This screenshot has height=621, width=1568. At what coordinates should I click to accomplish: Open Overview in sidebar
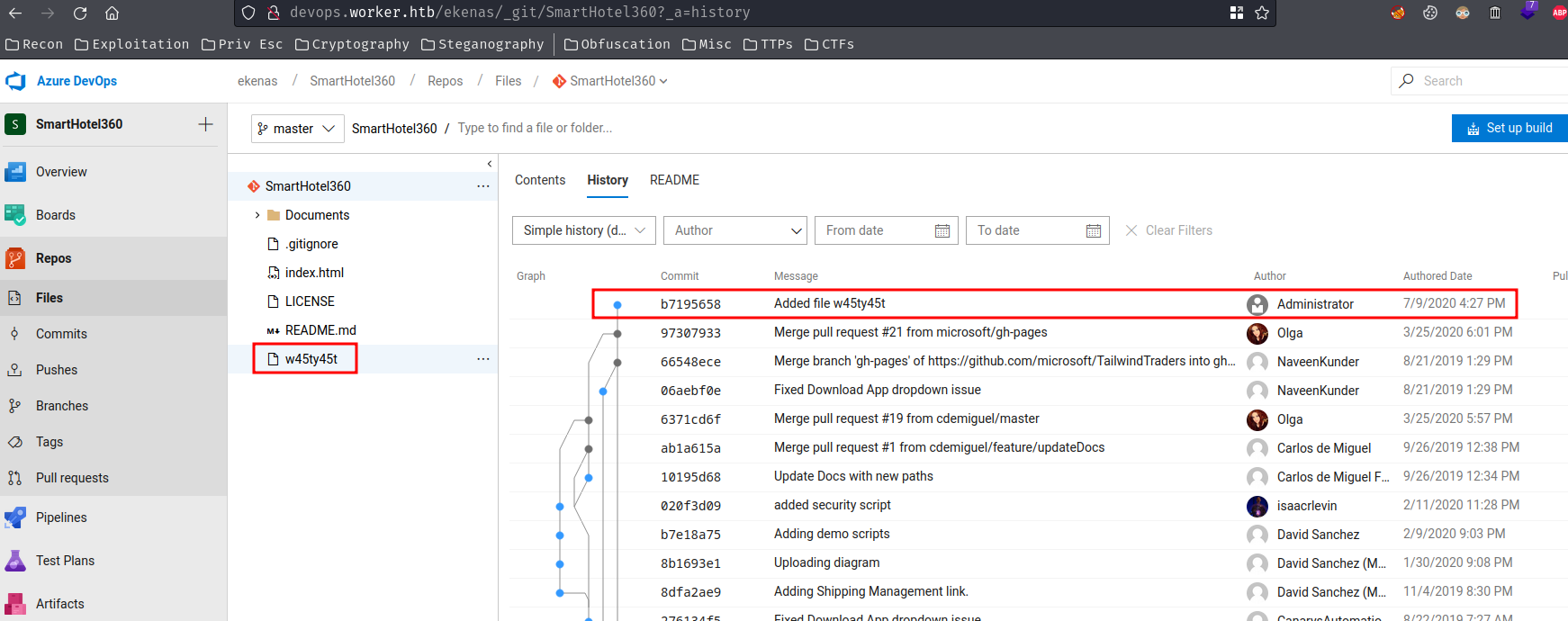click(61, 172)
